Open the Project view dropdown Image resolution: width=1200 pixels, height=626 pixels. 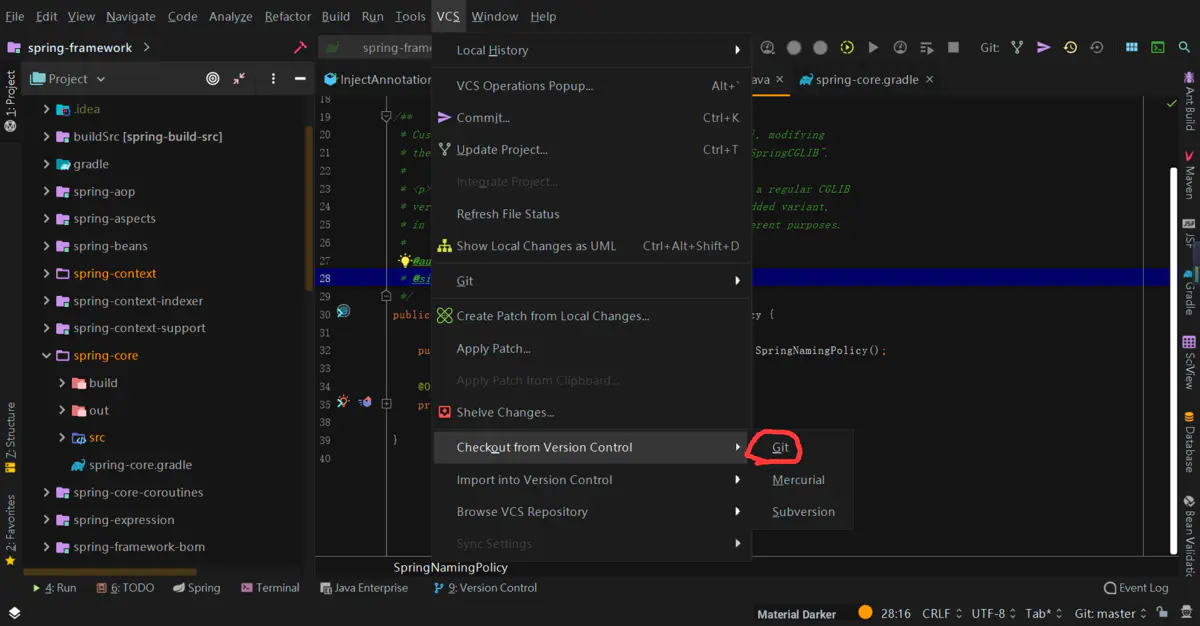(x=68, y=79)
